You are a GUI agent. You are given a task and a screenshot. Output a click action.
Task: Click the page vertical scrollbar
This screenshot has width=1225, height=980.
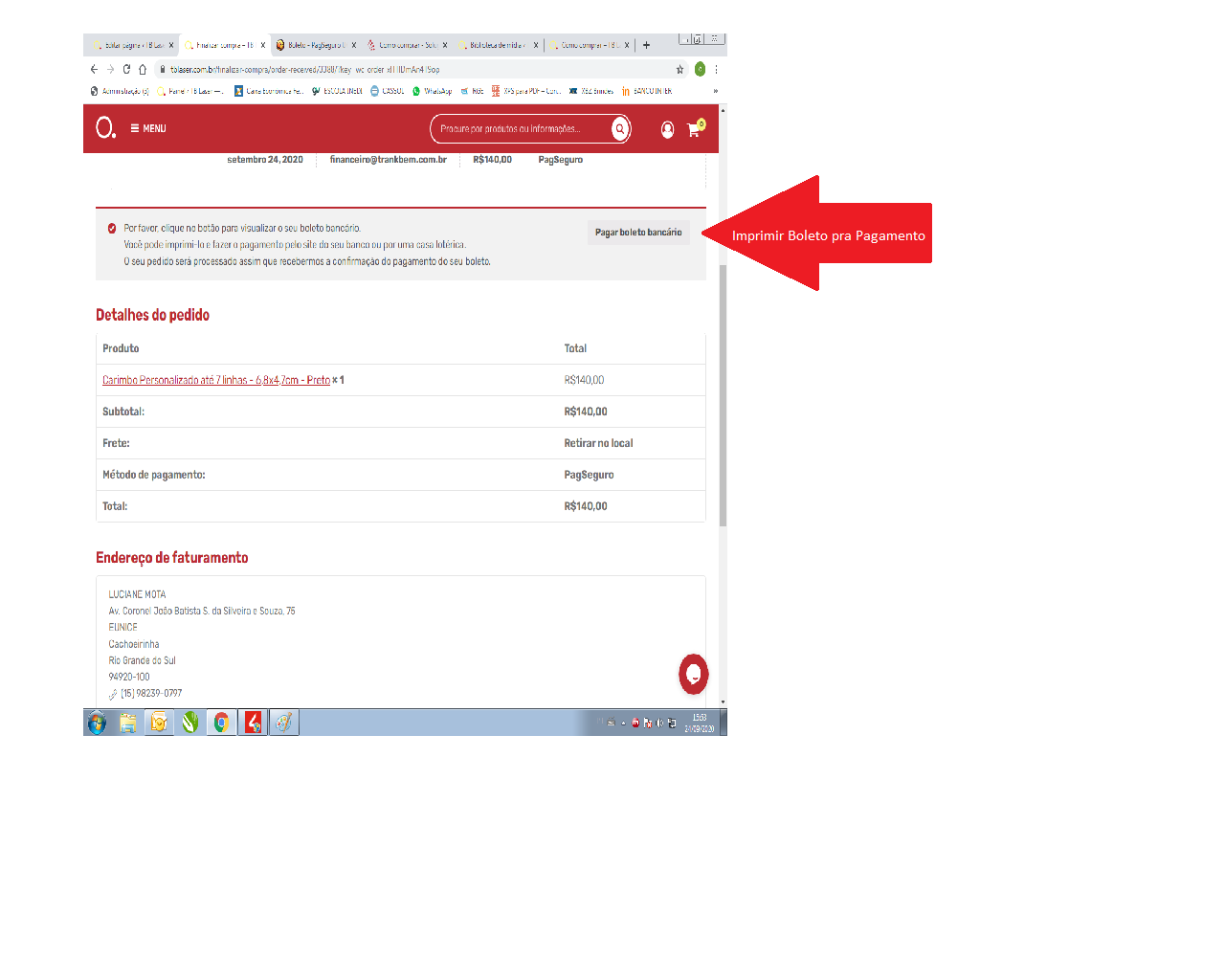[723, 392]
